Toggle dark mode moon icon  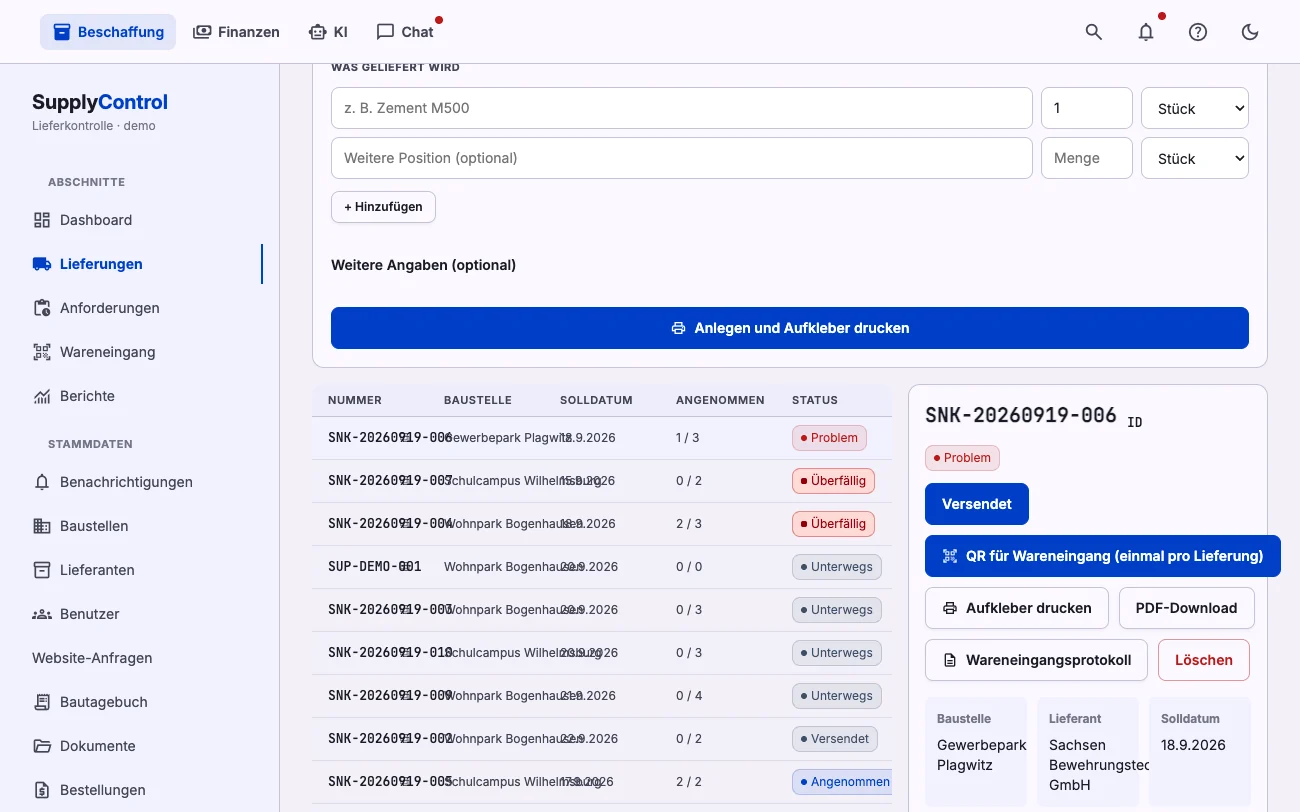1250,32
